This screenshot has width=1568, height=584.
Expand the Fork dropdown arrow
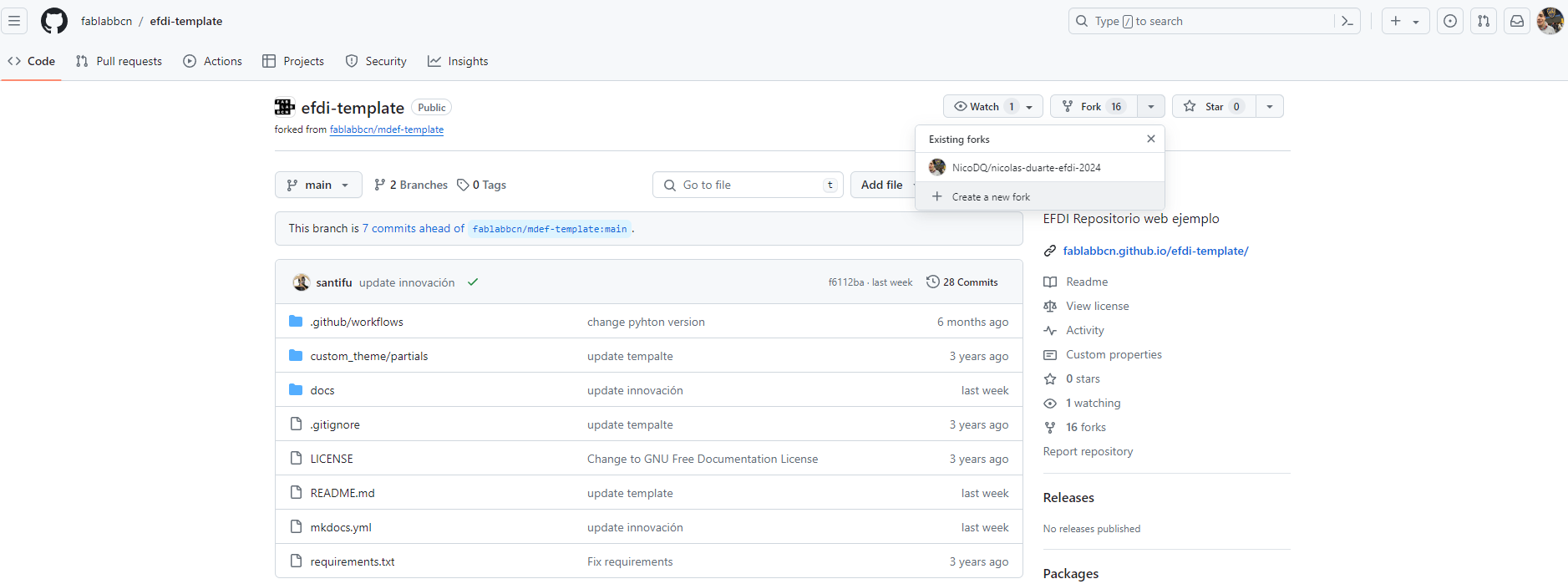[x=1151, y=106]
